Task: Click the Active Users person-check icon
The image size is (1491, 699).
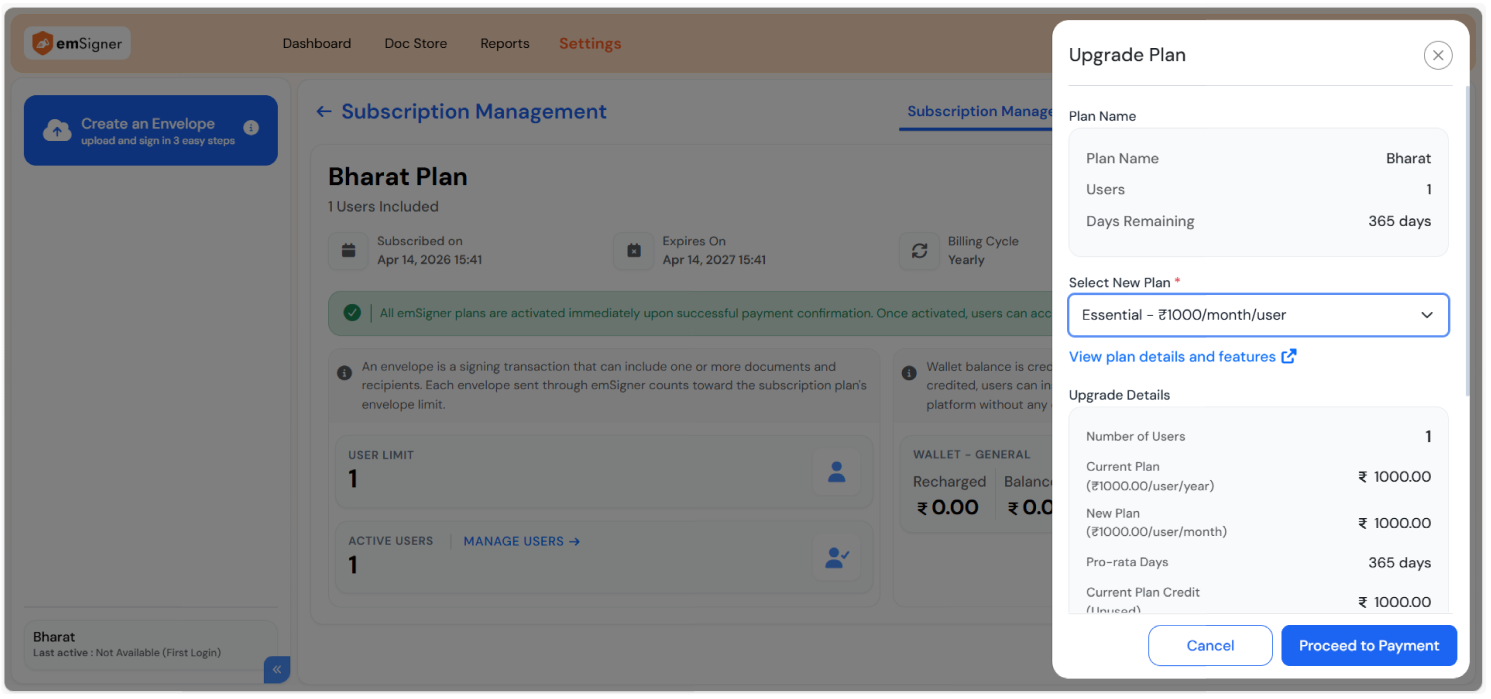Action: coord(836,558)
